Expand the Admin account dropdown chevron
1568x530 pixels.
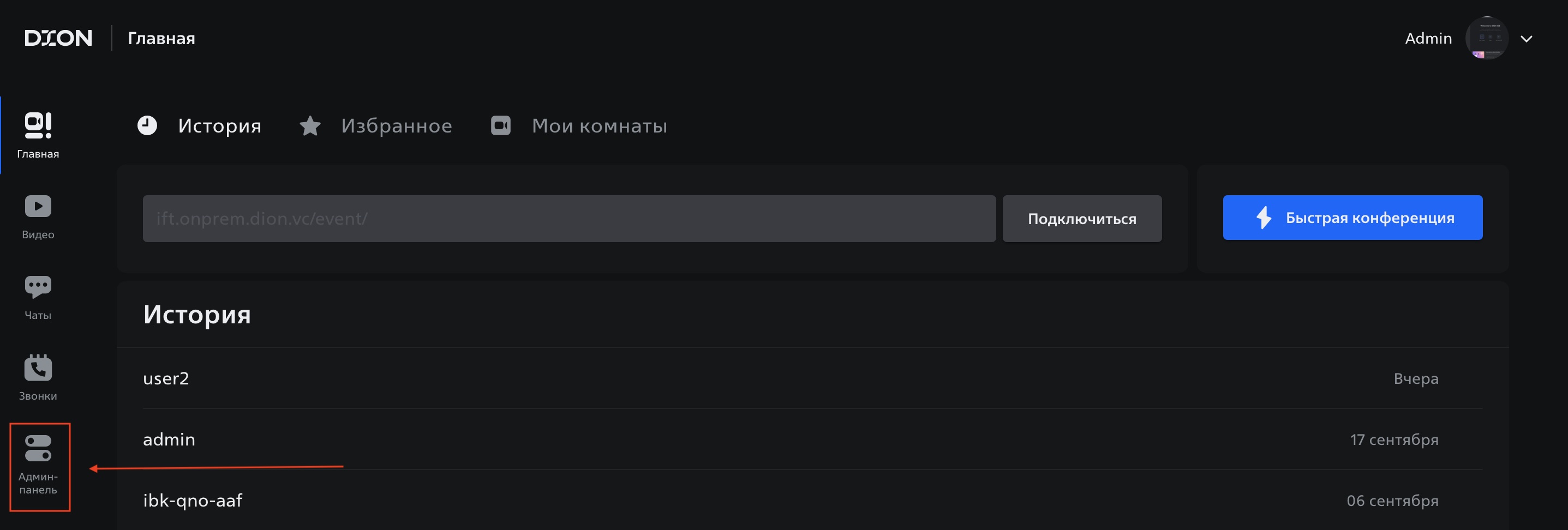pos(1526,39)
